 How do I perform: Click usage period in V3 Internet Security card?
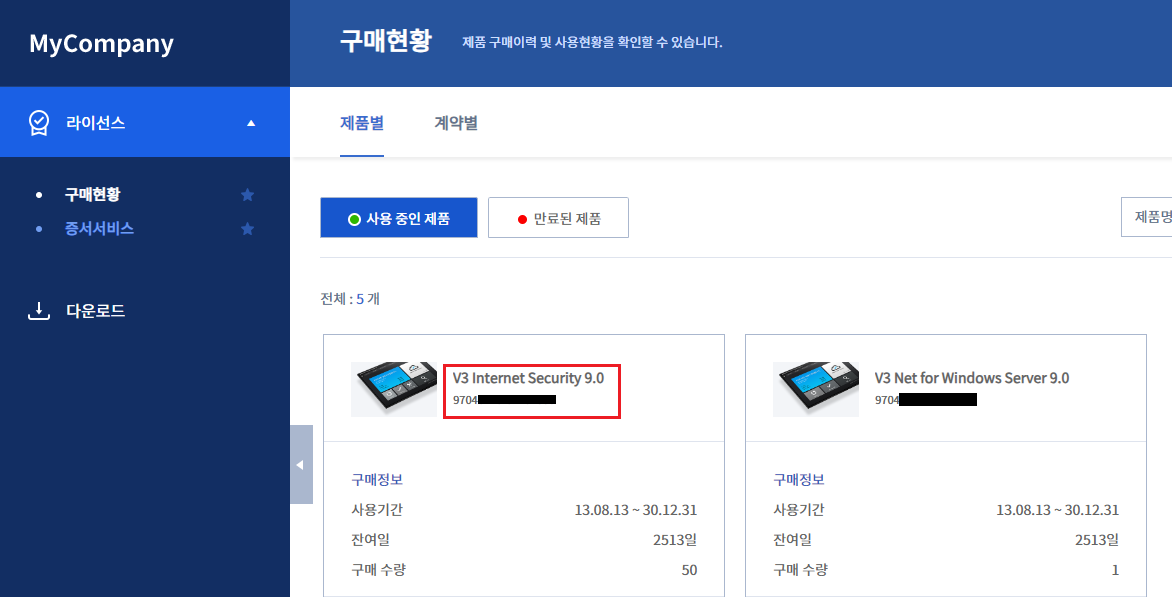[636, 510]
